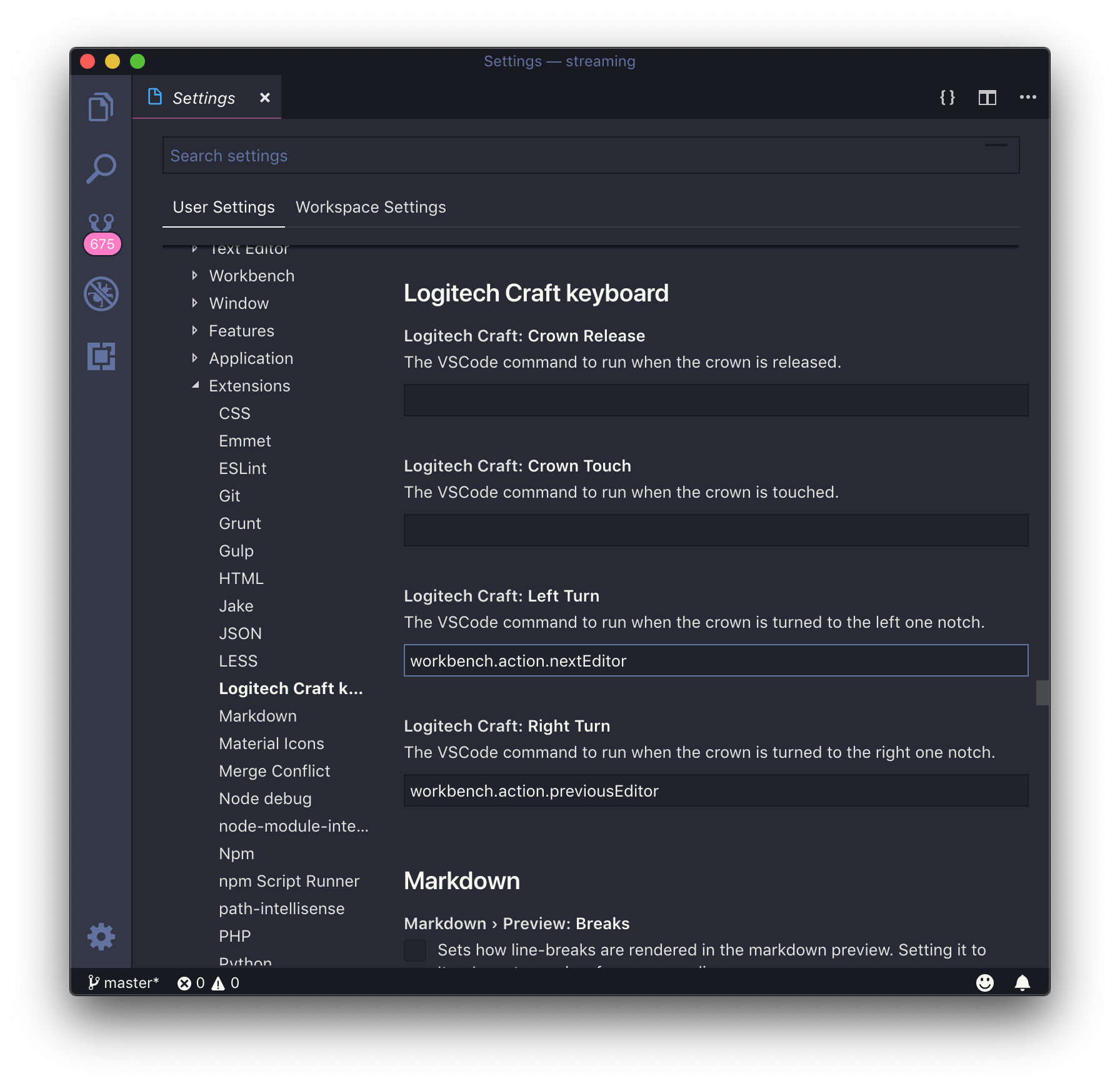
Task: Open the Debug view bug icon
Action: click(x=101, y=294)
